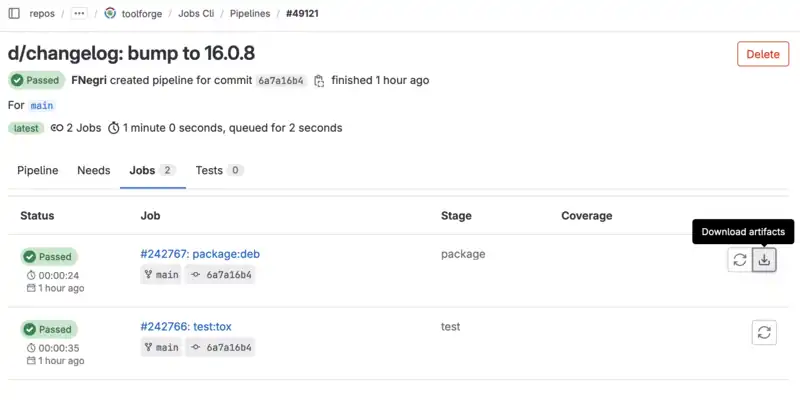Click the latest badge
This screenshot has height=400, width=800.
coord(26,128)
